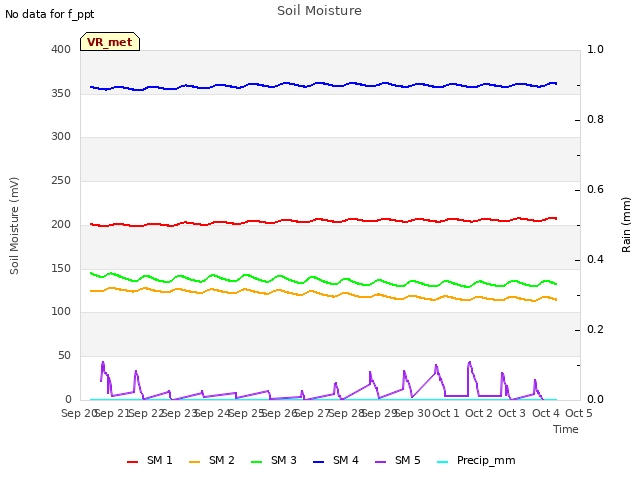This screenshot has width=640, height=480.
Task: Click the red SM 1 legend swatch
Action: pyautogui.click(x=133, y=462)
